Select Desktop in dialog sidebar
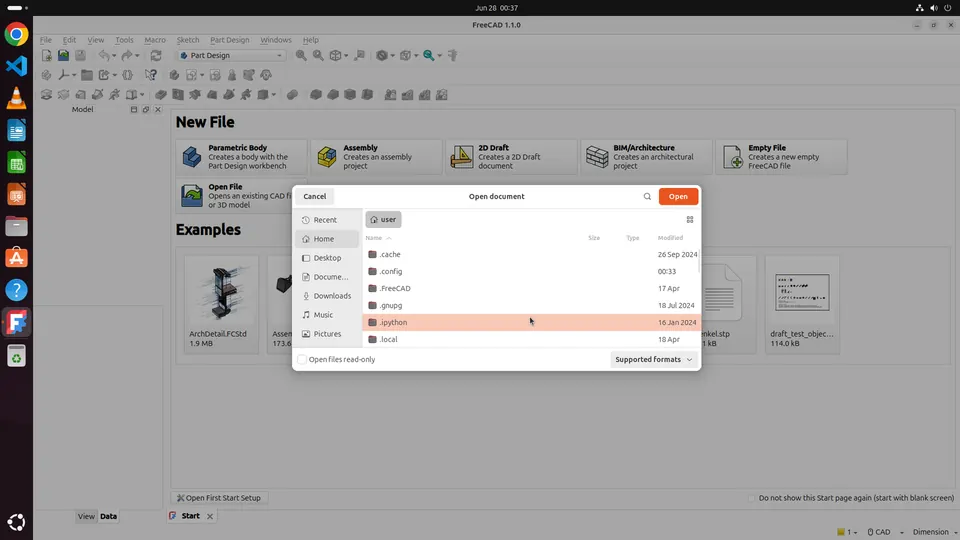 [x=327, y=258]
